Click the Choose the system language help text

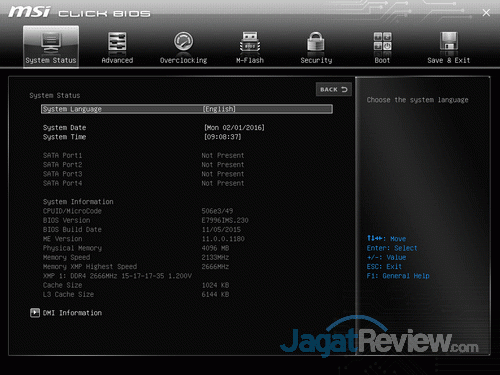(418, 100)
